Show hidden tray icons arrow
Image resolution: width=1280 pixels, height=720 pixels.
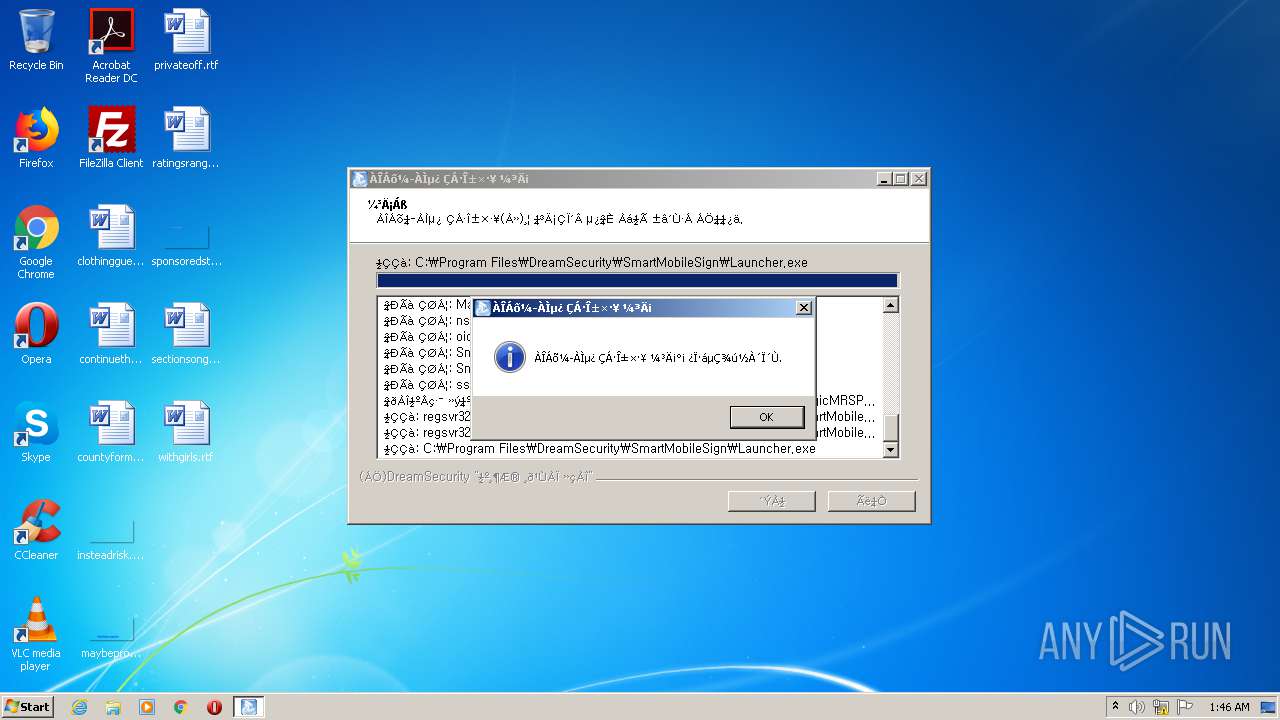pos(1115,707)
